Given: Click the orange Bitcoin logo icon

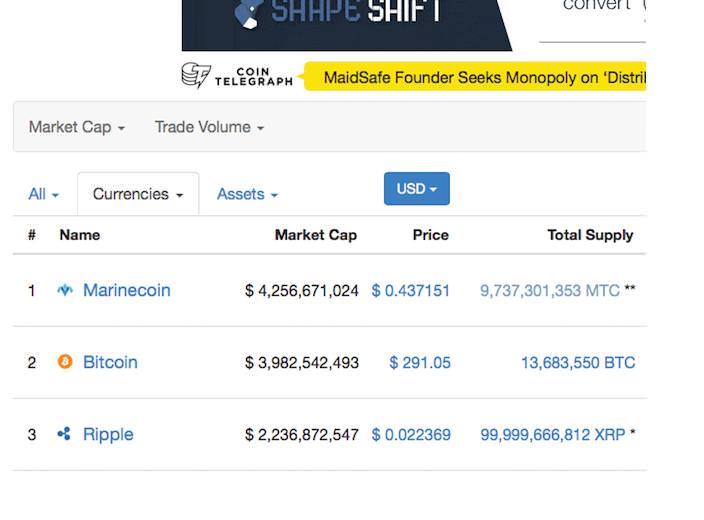Looking at the screenshot, I should click(65, 361).
